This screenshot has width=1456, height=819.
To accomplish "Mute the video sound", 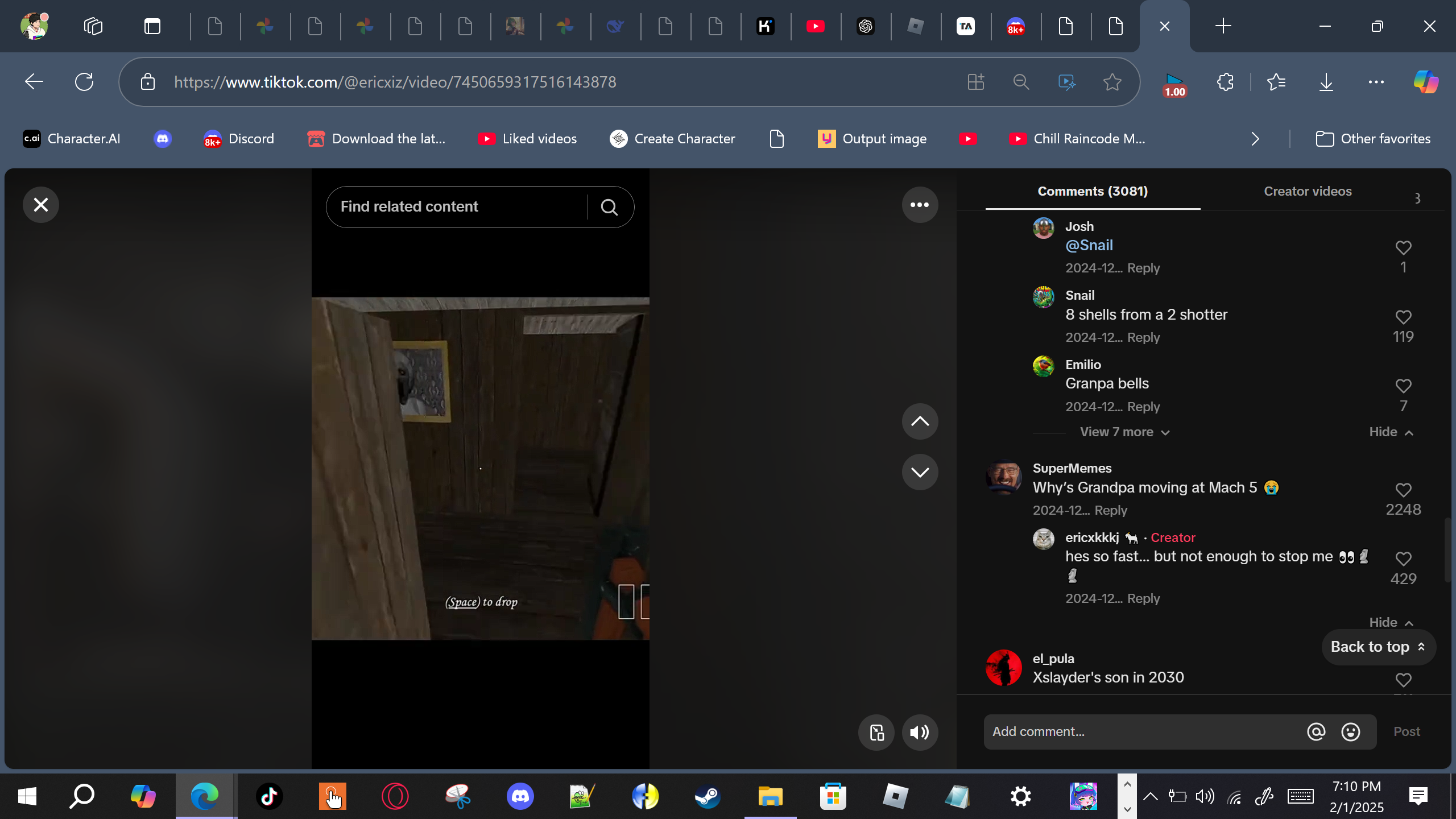I will pos(920,733).
